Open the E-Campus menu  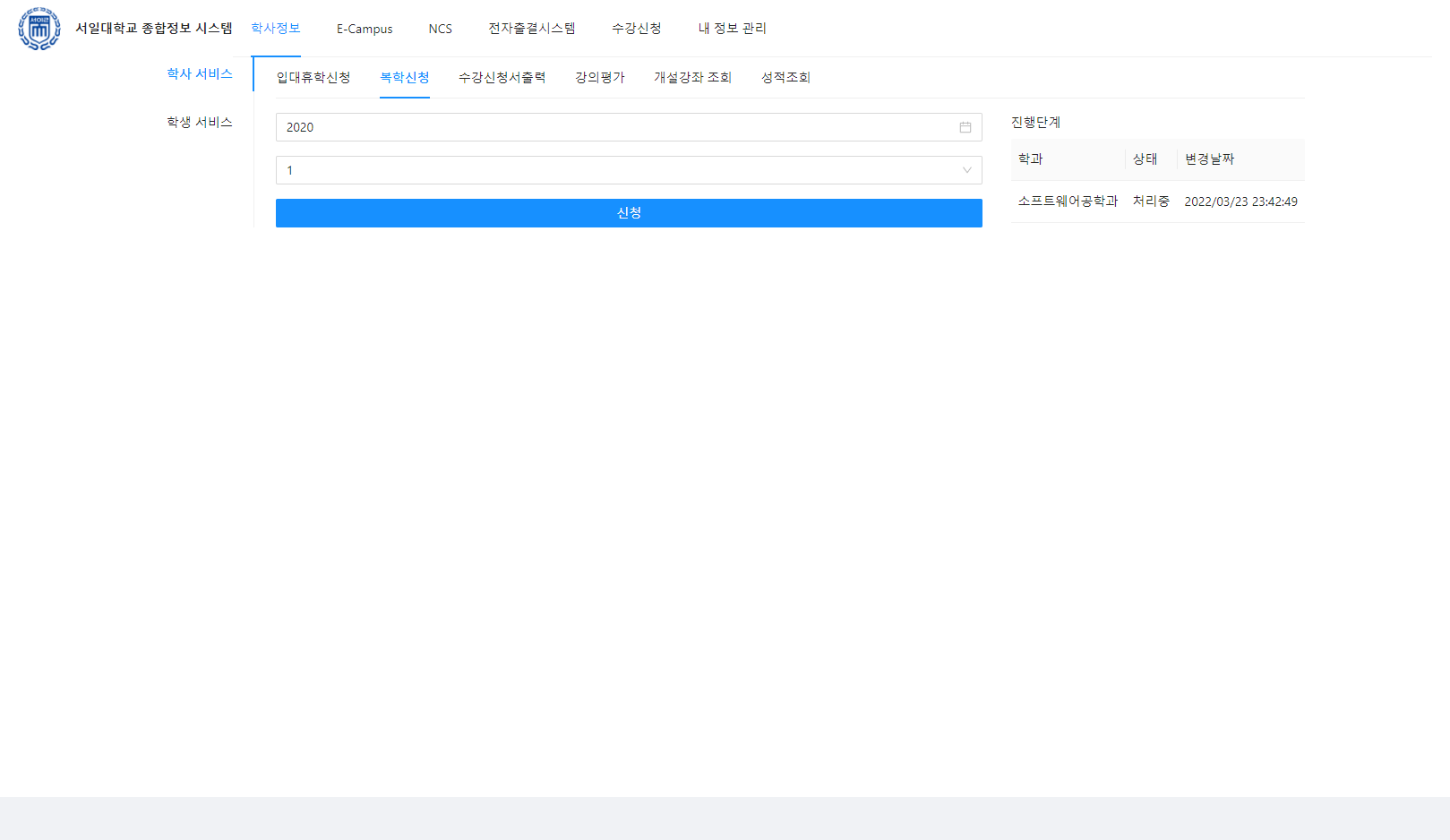pyautogui.click(x=364, y=28)
